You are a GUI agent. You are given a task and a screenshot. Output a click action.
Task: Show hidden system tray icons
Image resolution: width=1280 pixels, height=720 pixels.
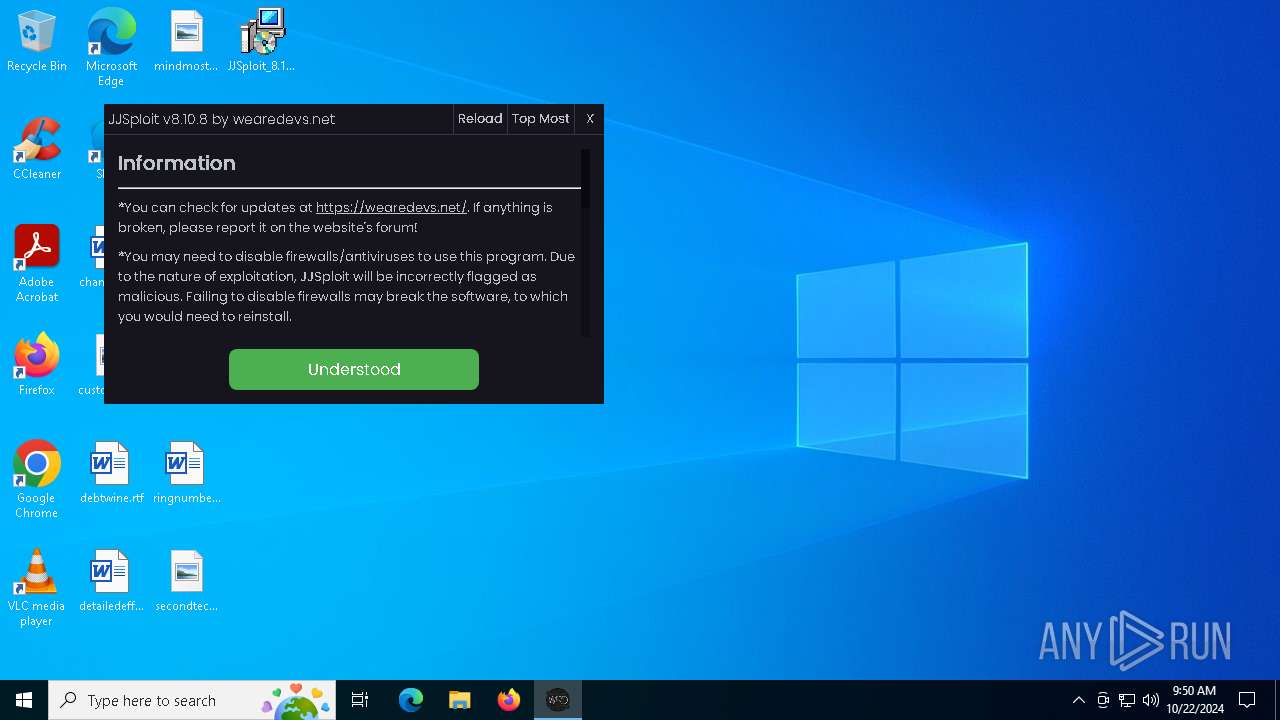pyautogui.click(x=1078, y=700)
